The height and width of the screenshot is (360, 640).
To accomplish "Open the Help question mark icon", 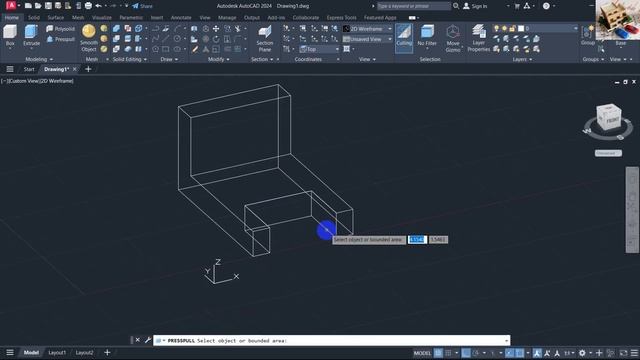I will coord(546,6).
